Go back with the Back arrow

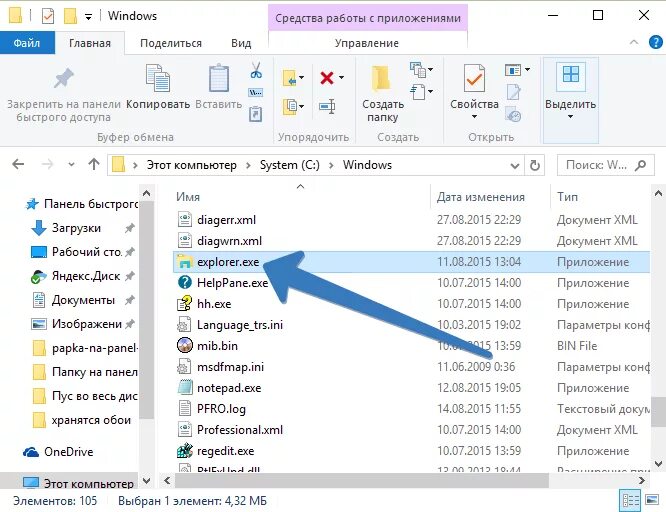click(18, 164)
